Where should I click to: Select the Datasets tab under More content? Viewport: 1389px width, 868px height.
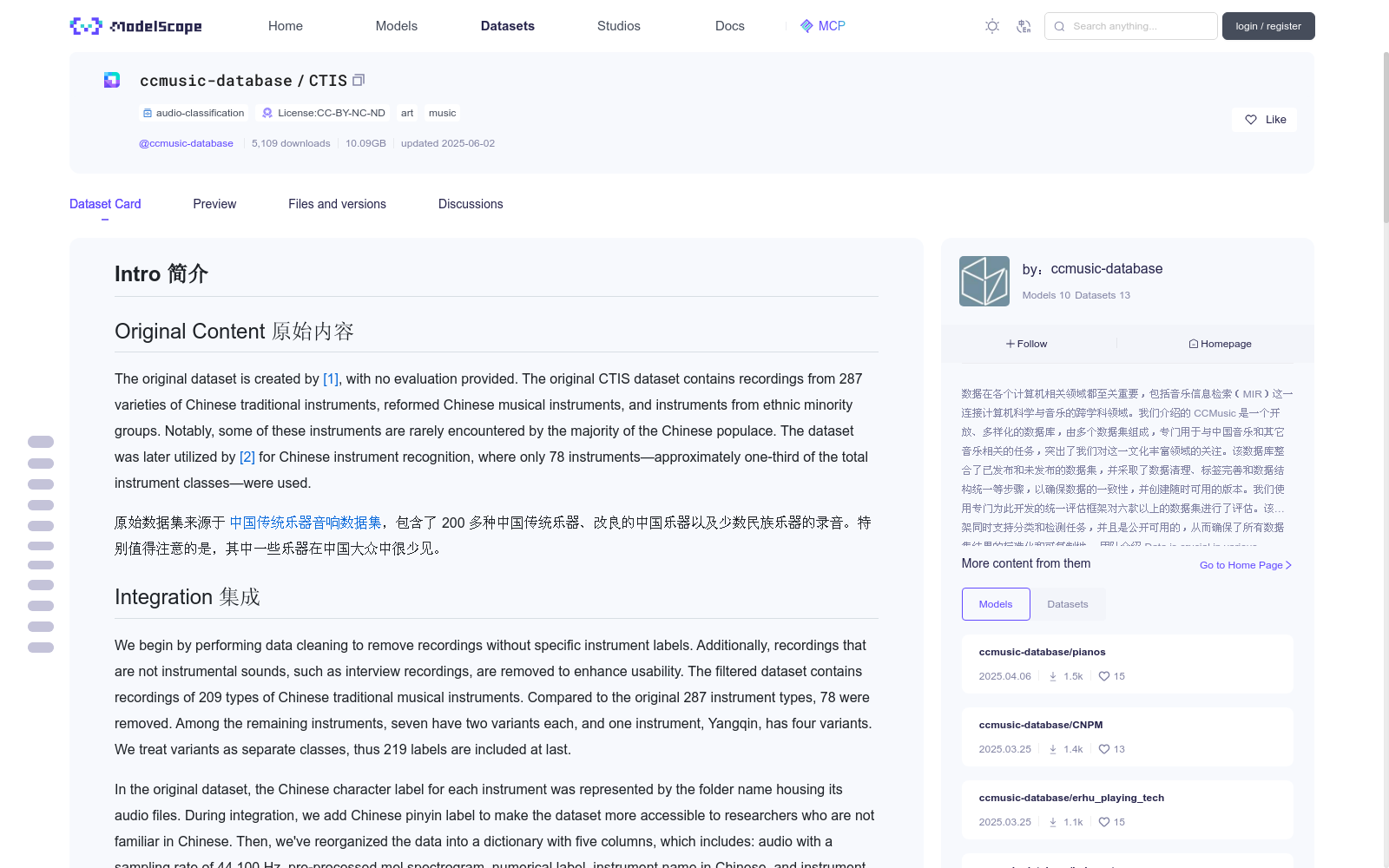pos(1068,604)
